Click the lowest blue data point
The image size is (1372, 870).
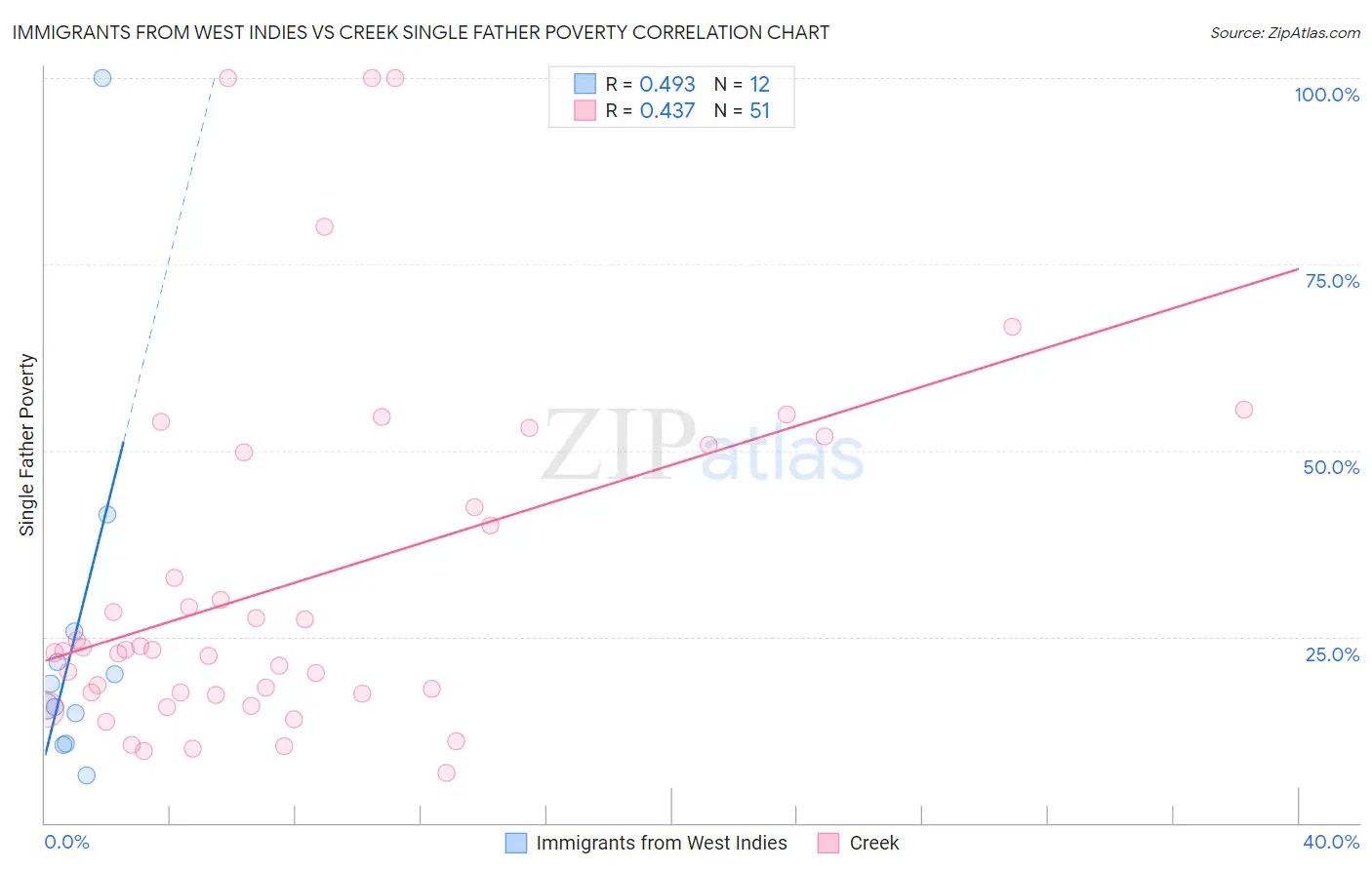pos(87,775)
